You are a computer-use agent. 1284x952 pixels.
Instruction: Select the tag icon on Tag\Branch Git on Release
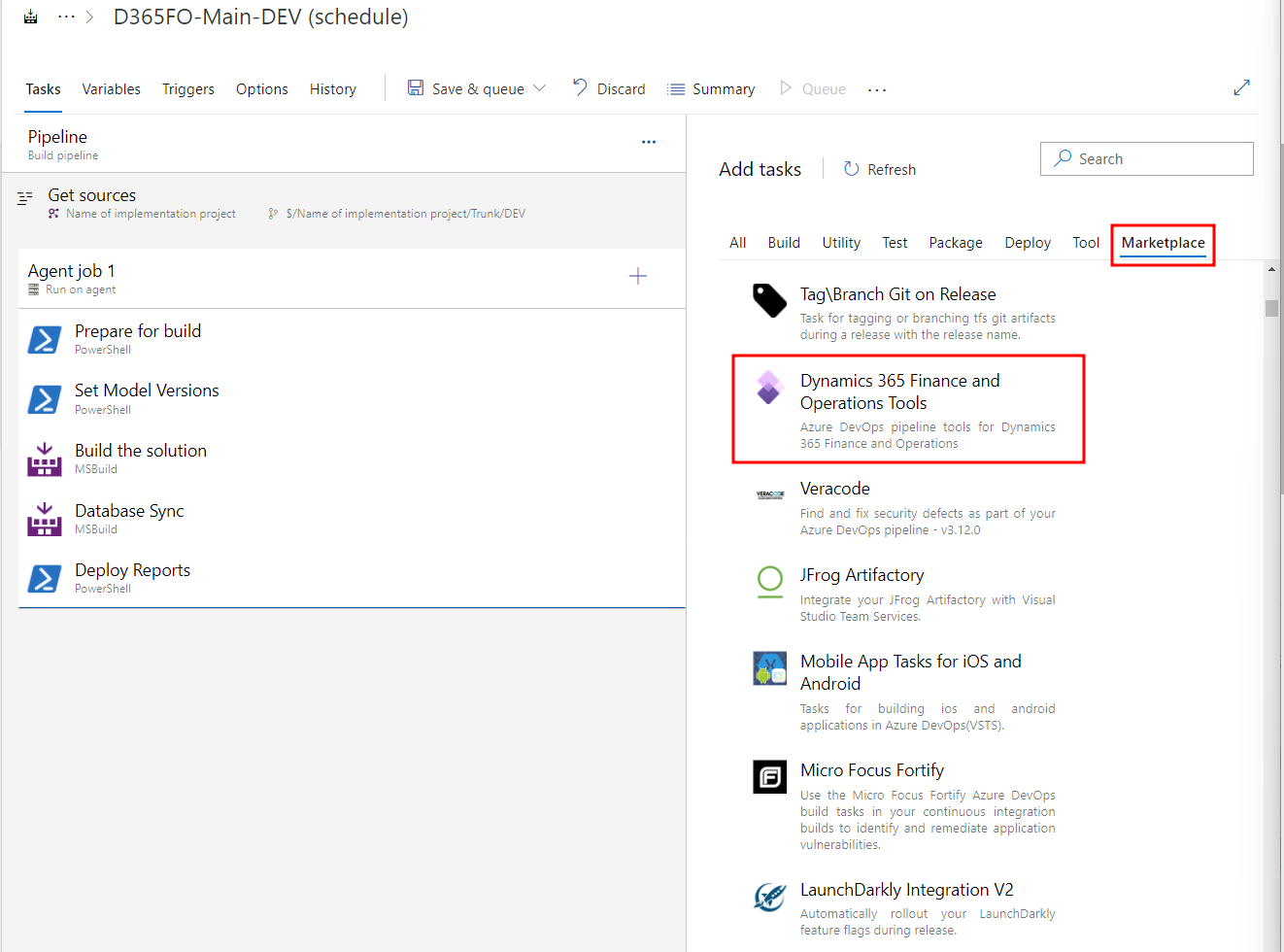(x=769, y=300)
